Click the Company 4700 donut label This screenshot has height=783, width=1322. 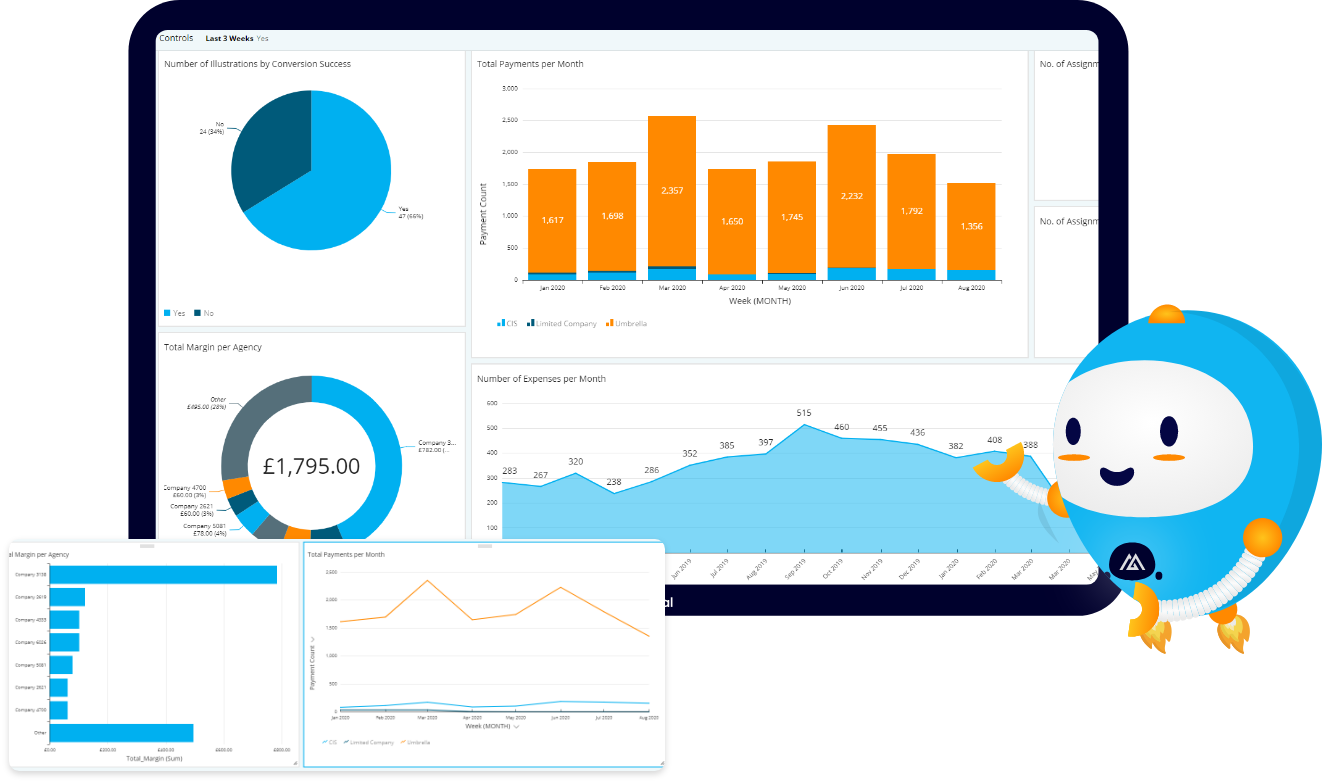(185, 491)
